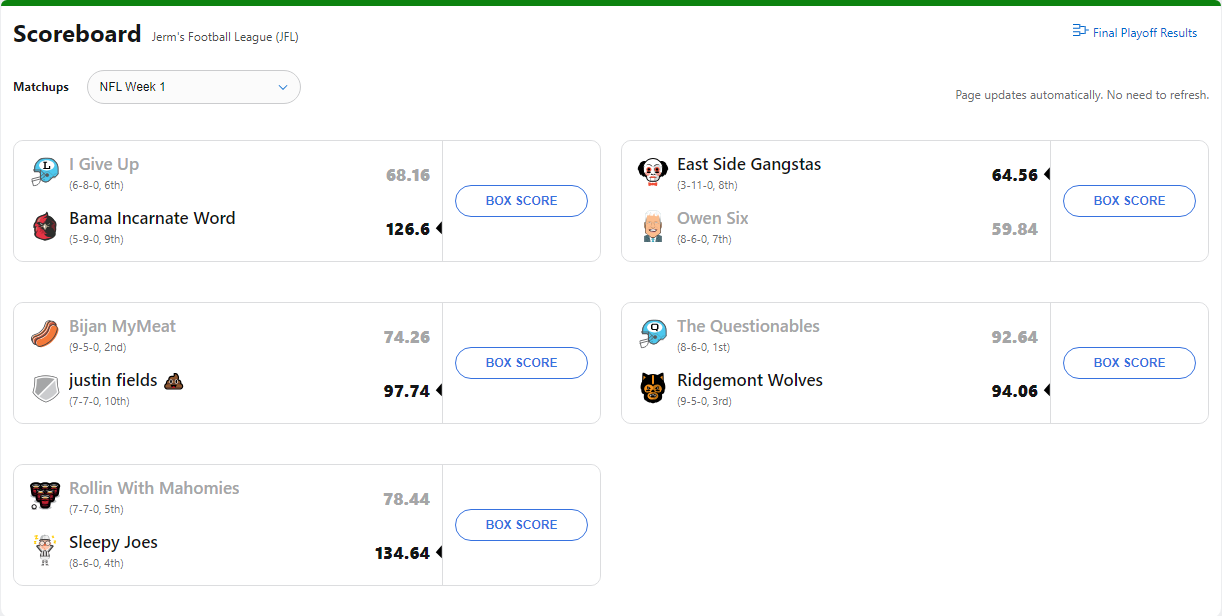Click Ridgemont Wolves team logo
Image resolution: width=1222 pixels, height=616 pixels.
(653, 388)
